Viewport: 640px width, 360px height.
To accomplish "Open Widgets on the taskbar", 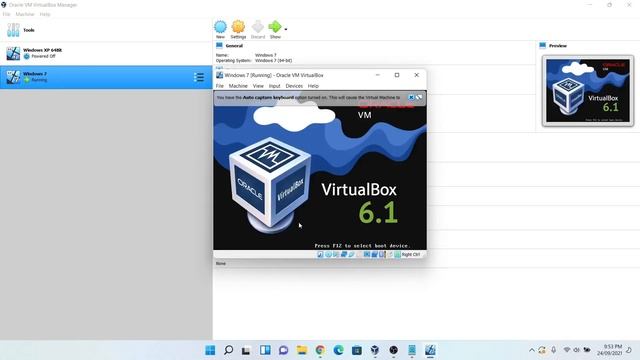I will point(265,350).
